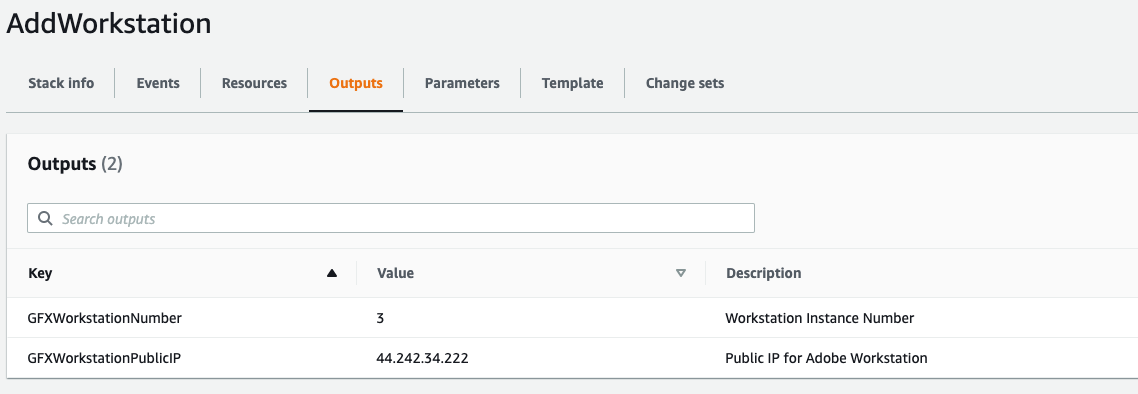The height and width of the screenshot is (394, 1138).
Task: Select GFXWorkstationNumber key cell
Action: [x=105, y=318]
